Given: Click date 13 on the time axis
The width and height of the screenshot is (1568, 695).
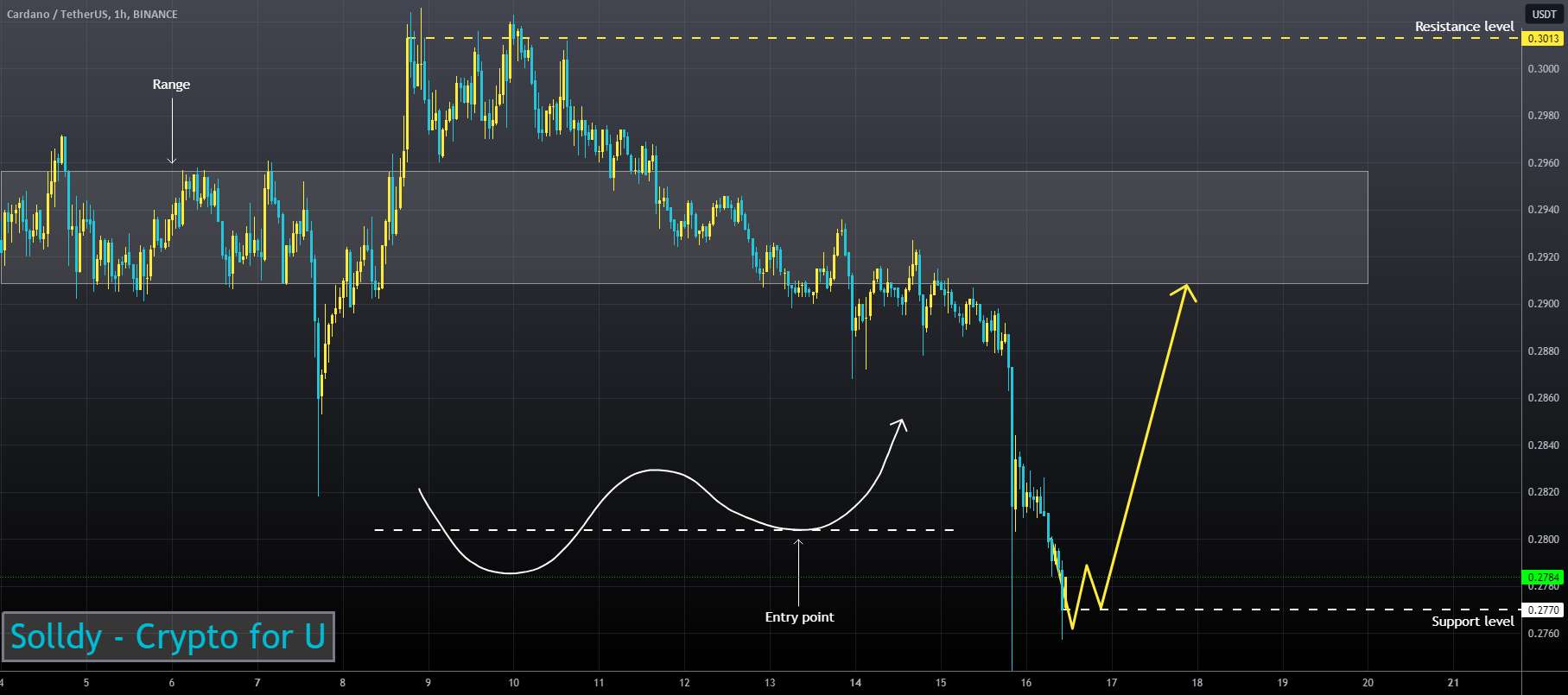Looking at the screenshot, I should pos(770,683).
